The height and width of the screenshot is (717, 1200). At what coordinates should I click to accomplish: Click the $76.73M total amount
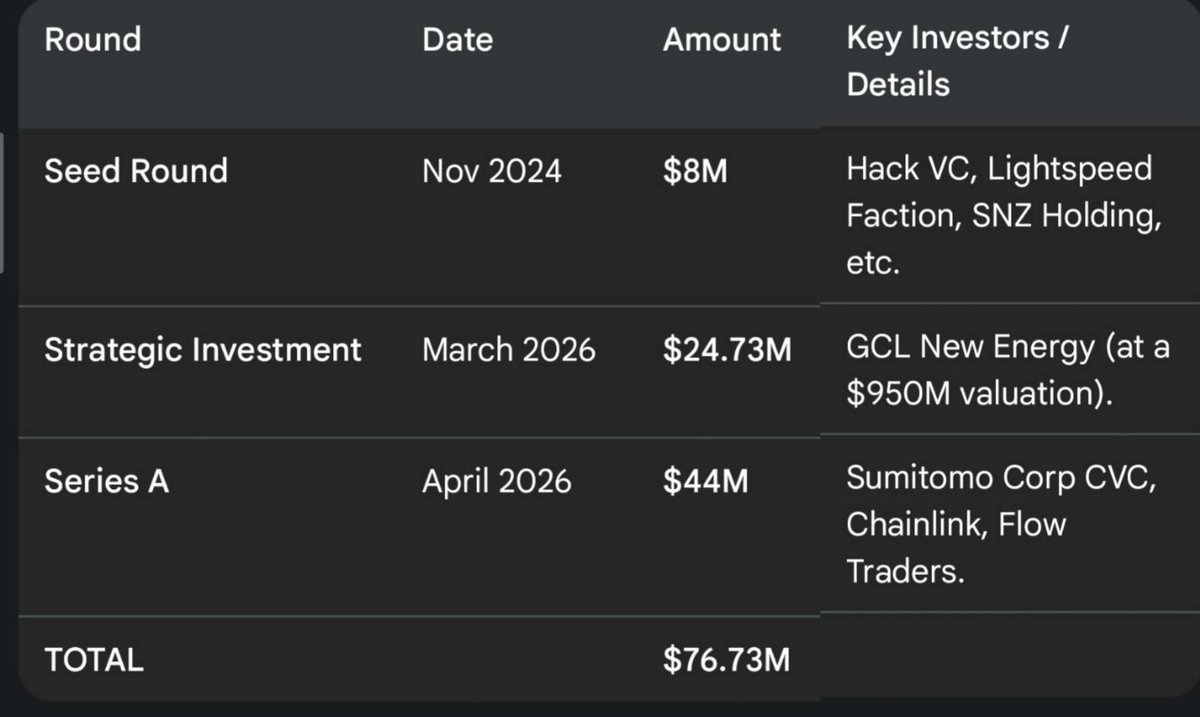(x=727, y=659)
